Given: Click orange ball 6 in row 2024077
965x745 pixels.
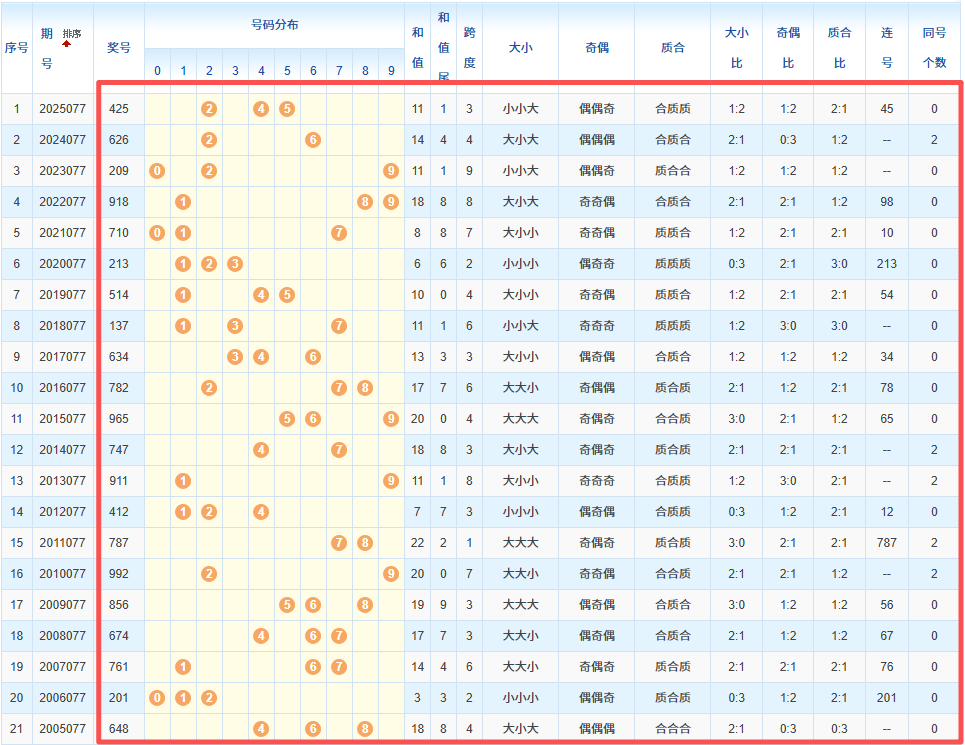Looking at the screenshot, I should 313,140.
